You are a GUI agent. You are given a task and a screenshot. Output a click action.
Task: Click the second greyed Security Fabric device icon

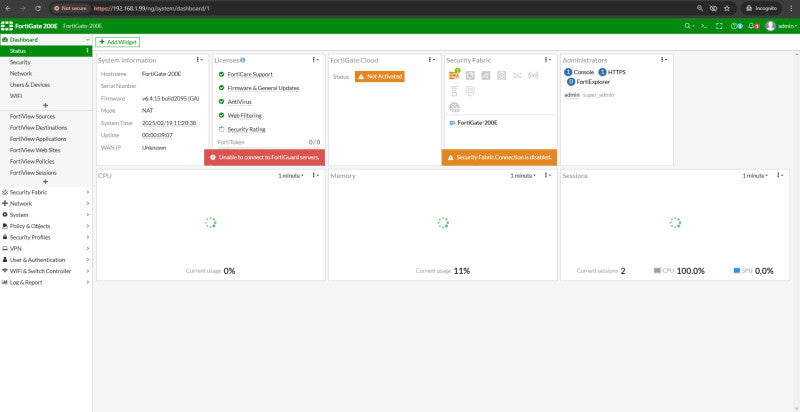(x=470, y=75)
